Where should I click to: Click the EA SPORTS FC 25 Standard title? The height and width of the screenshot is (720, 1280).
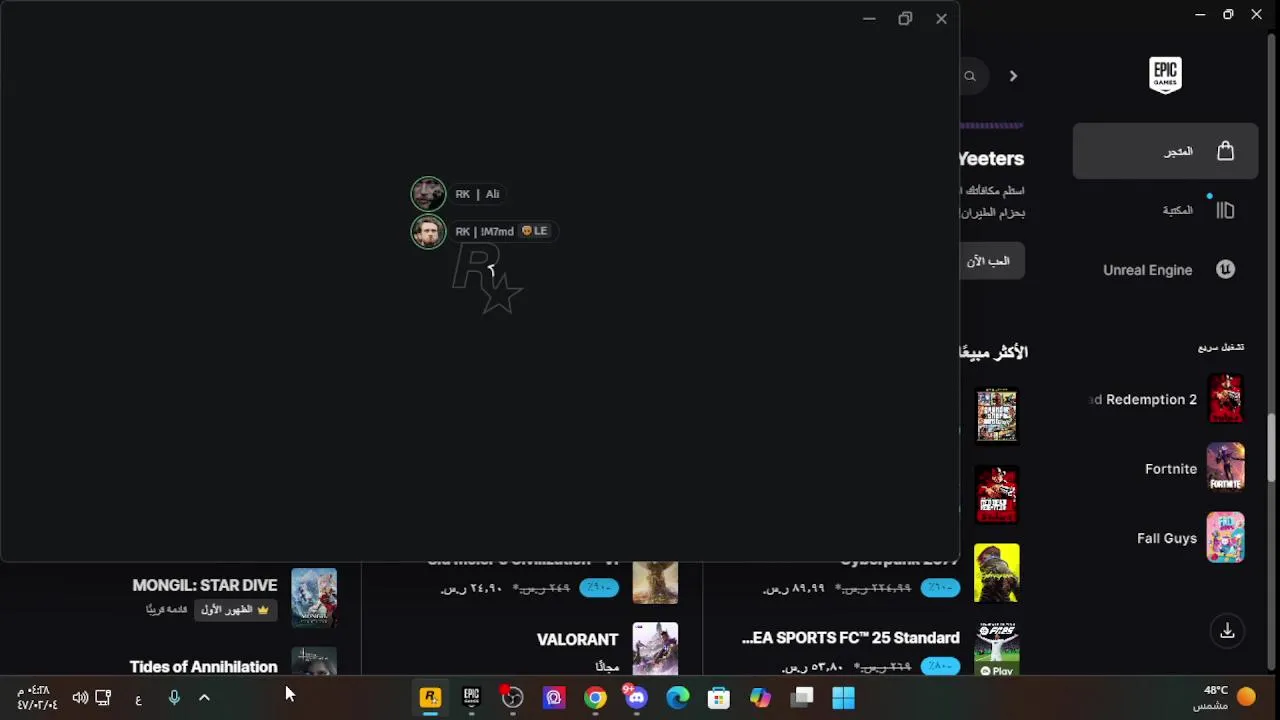pyautogui.click(x=851, y=638)
